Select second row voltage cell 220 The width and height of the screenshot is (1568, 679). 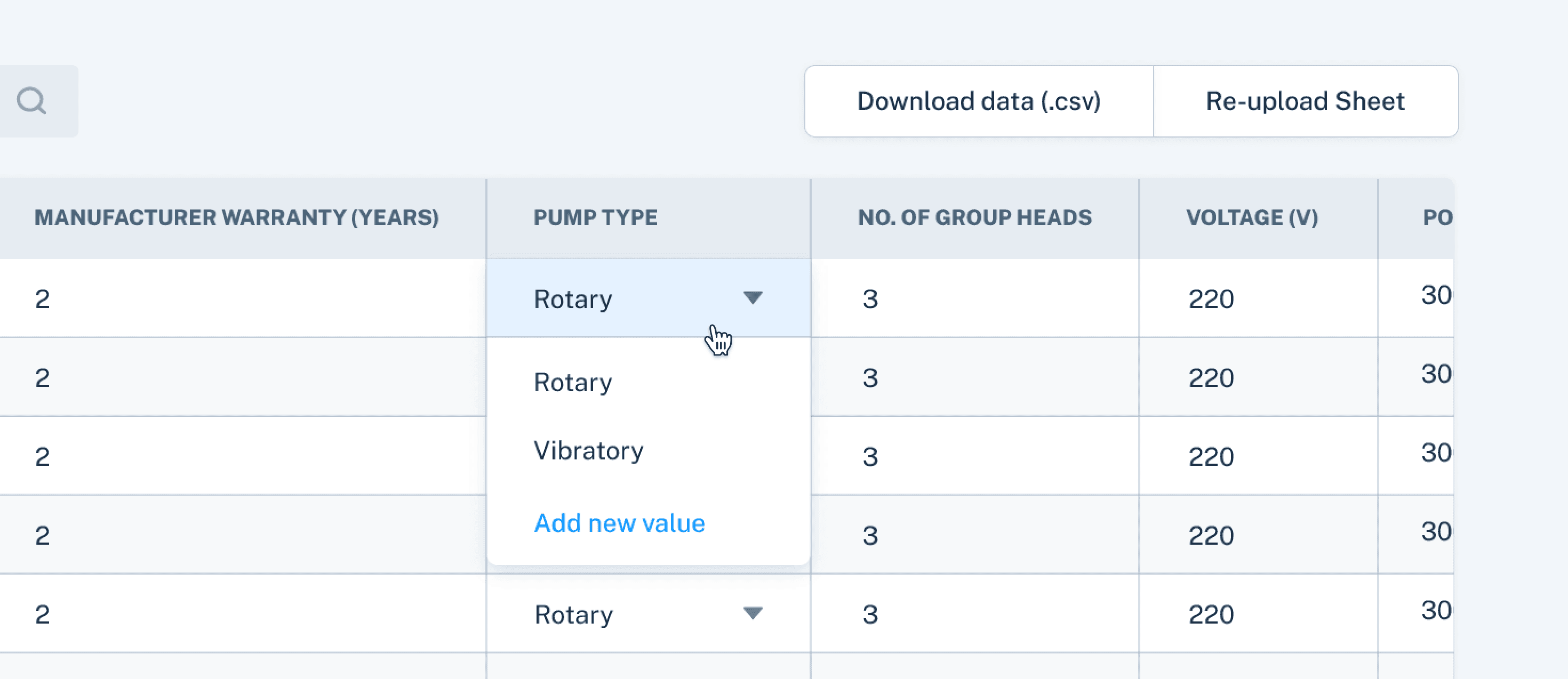pos(1211,378)
